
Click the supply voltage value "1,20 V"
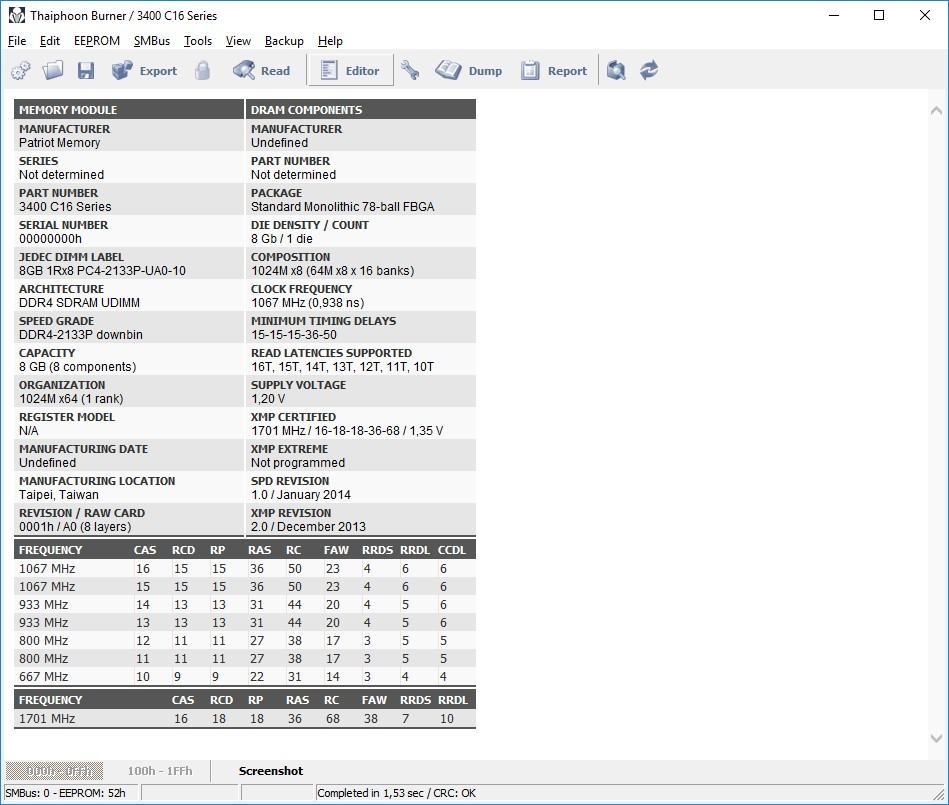[268, 399]
